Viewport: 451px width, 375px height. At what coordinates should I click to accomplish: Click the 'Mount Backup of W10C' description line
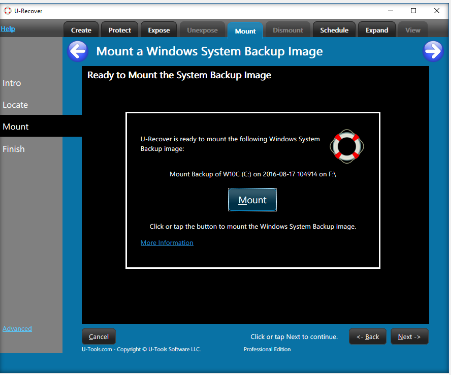click(253, 174)
